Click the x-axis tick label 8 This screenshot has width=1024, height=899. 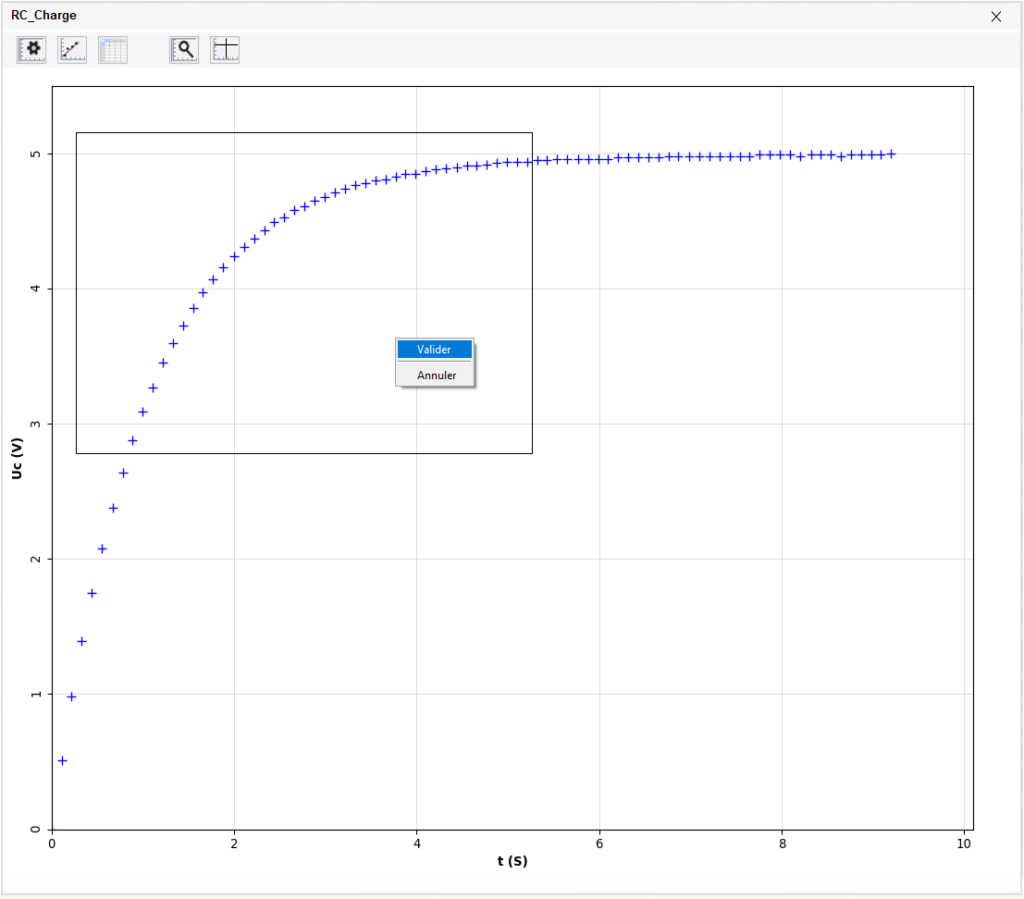(781, 844)
